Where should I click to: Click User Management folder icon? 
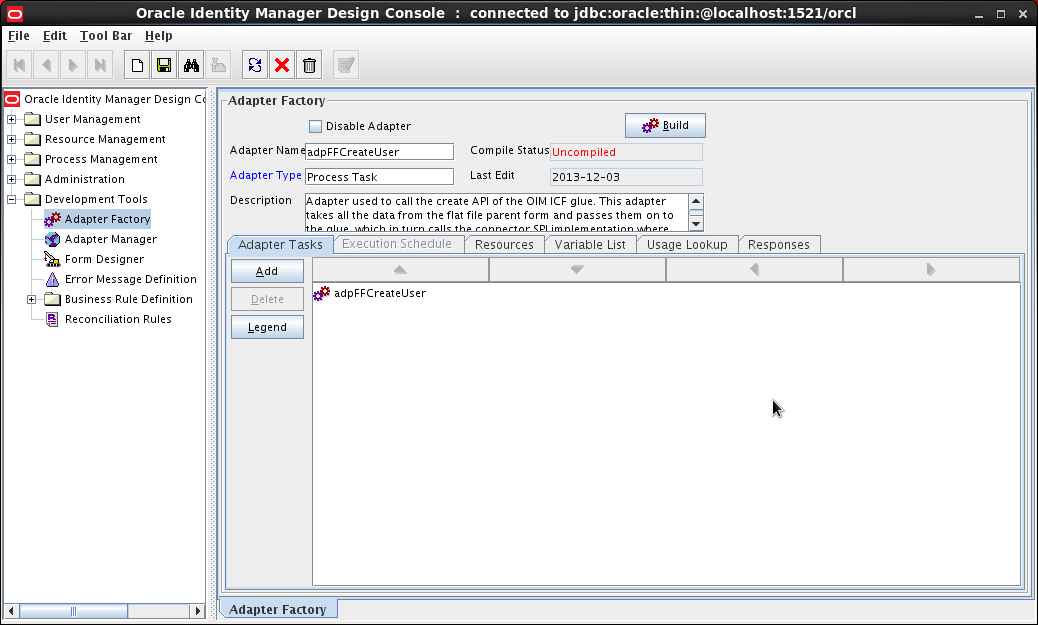[32, 119]
